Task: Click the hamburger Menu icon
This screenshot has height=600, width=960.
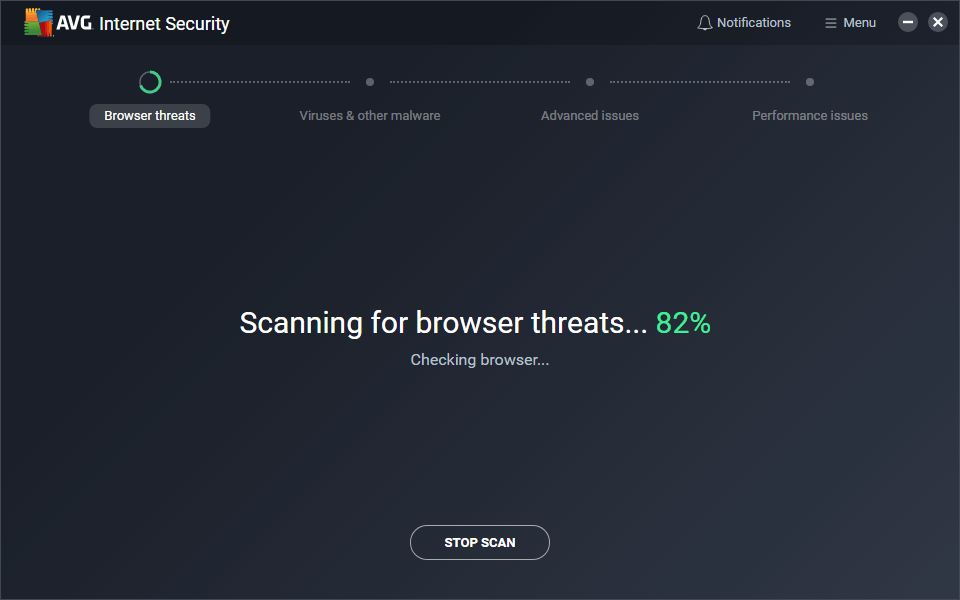Action: coord(830,23)
